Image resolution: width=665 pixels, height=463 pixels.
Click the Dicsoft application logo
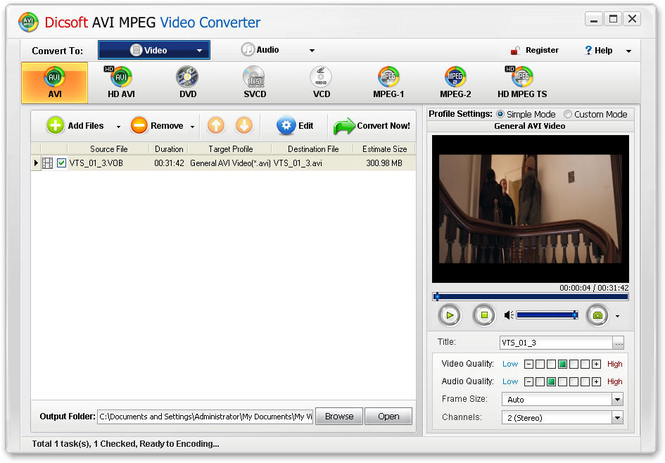coord(28,22)
